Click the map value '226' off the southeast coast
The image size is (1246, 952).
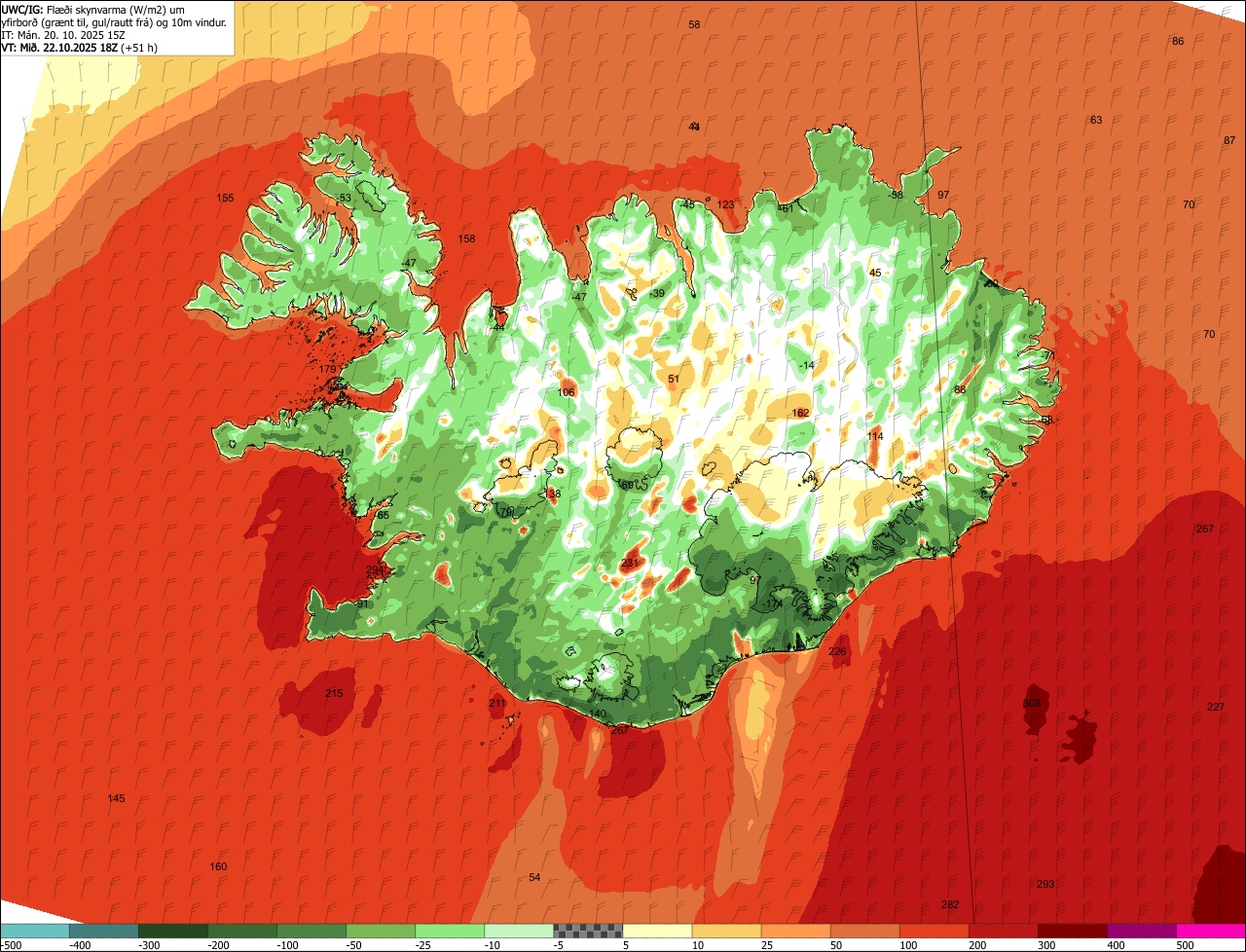click(837, 651)
